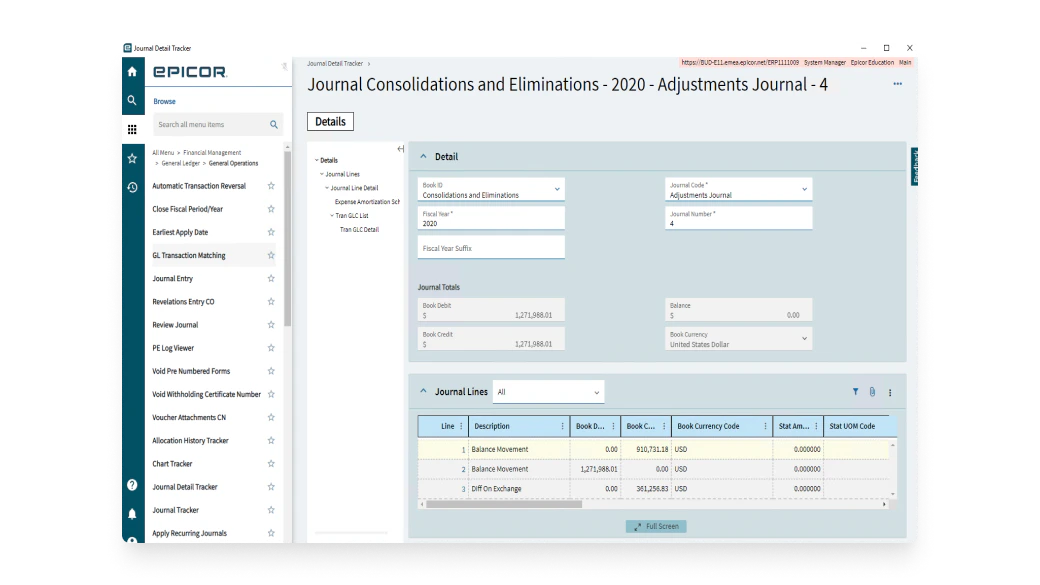This screenshot has height=585, width=1040.
Task: Favorite Journal Entry star
Action: click(x=271, y=279)
